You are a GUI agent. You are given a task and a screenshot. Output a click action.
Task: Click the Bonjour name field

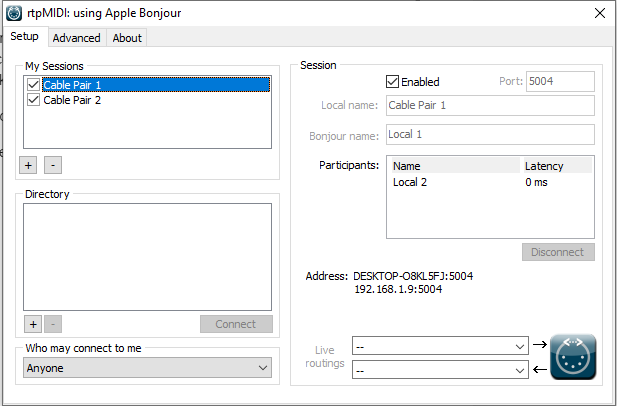(x=490, y=135)
